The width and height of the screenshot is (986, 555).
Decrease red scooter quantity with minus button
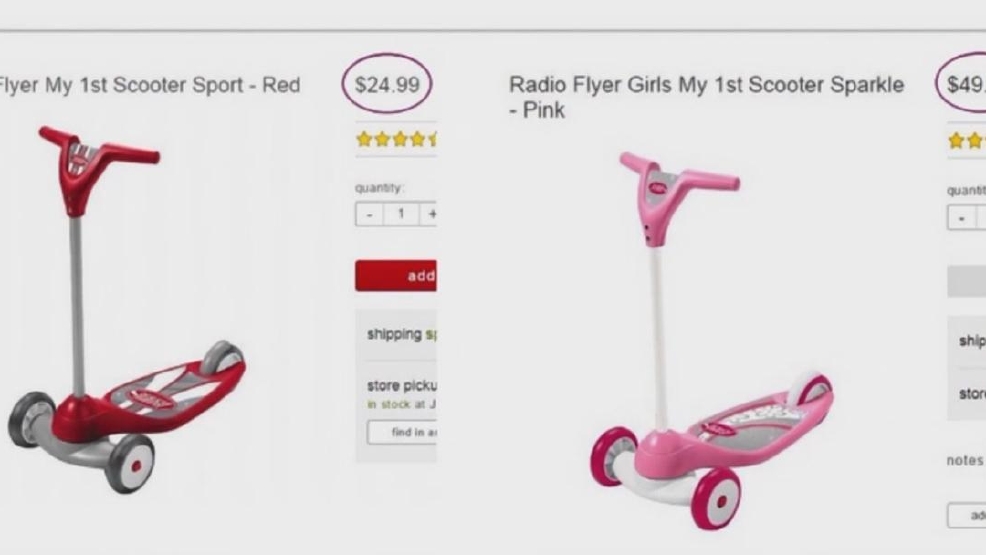[369, 214]
